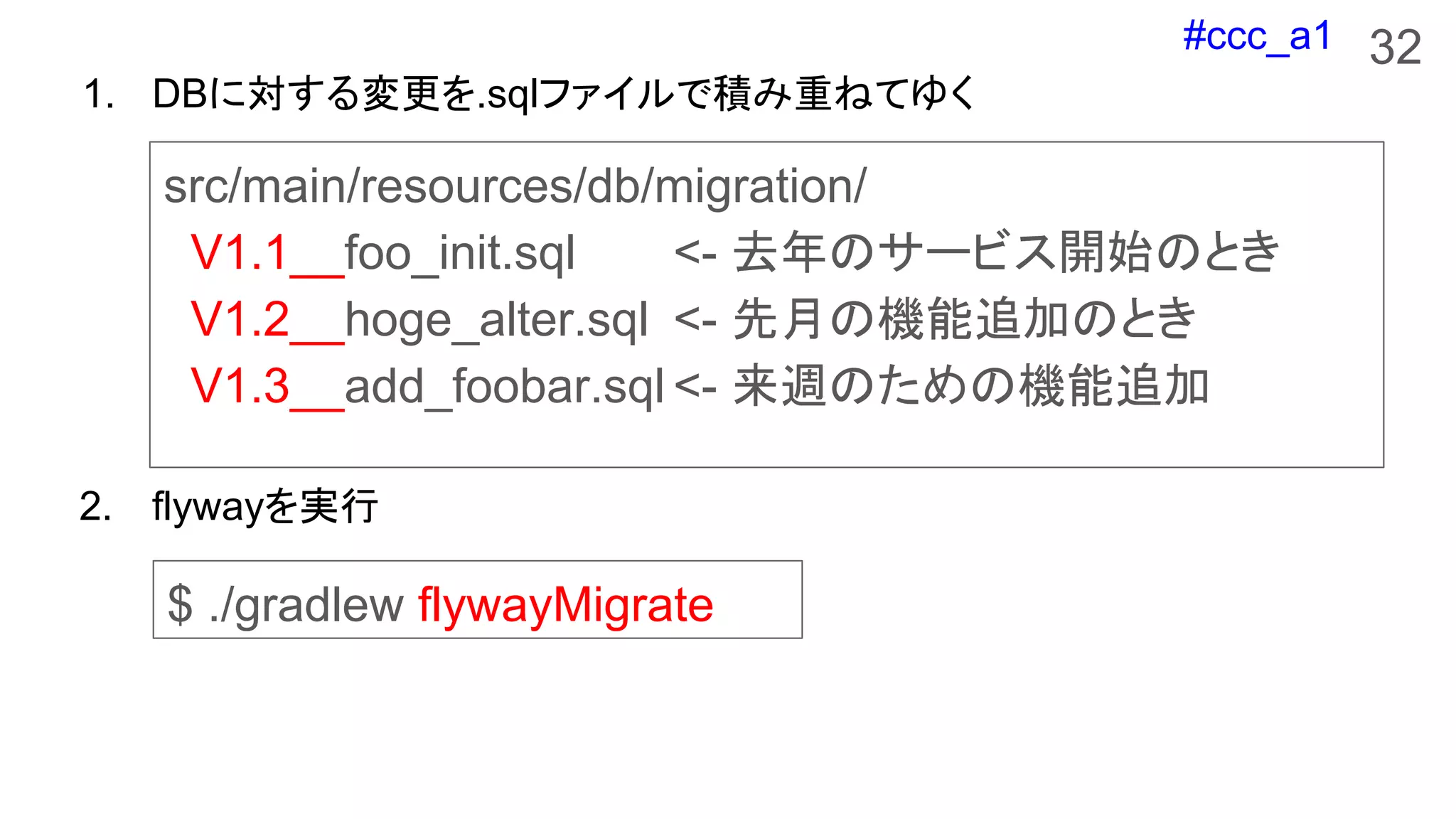Click the comment '来週のための機能追加'
The height and width of the screenshot is (819, 1456).
(x=971, y=385)
